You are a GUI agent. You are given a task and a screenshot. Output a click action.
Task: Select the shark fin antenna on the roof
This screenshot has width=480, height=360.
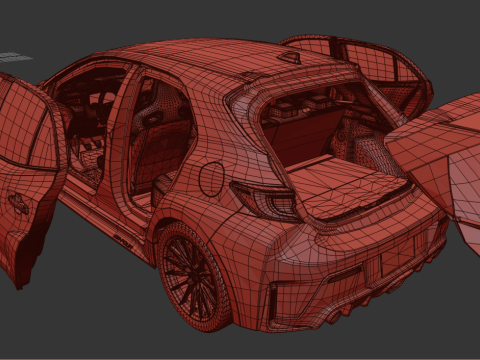point(290,58)
